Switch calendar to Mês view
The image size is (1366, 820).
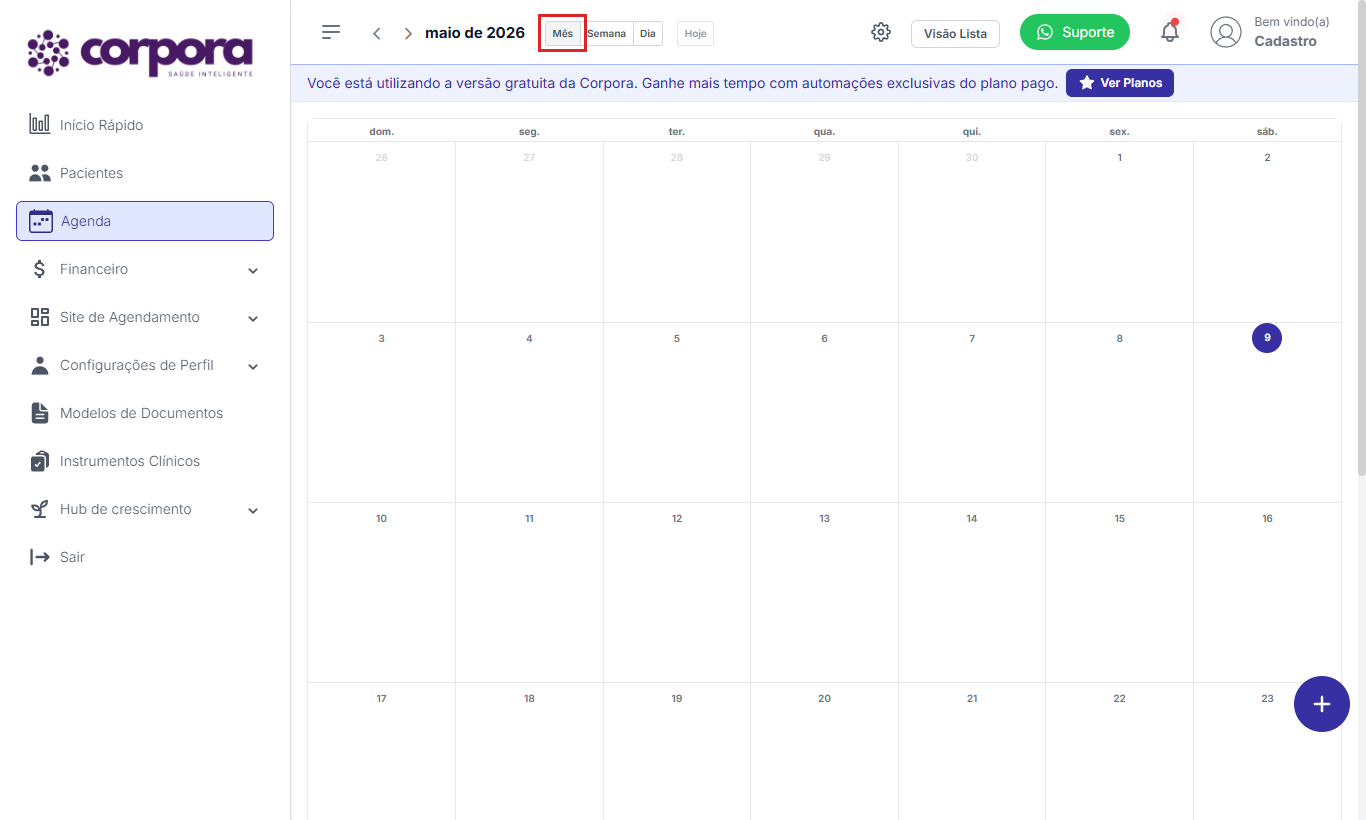click(563, 33)
